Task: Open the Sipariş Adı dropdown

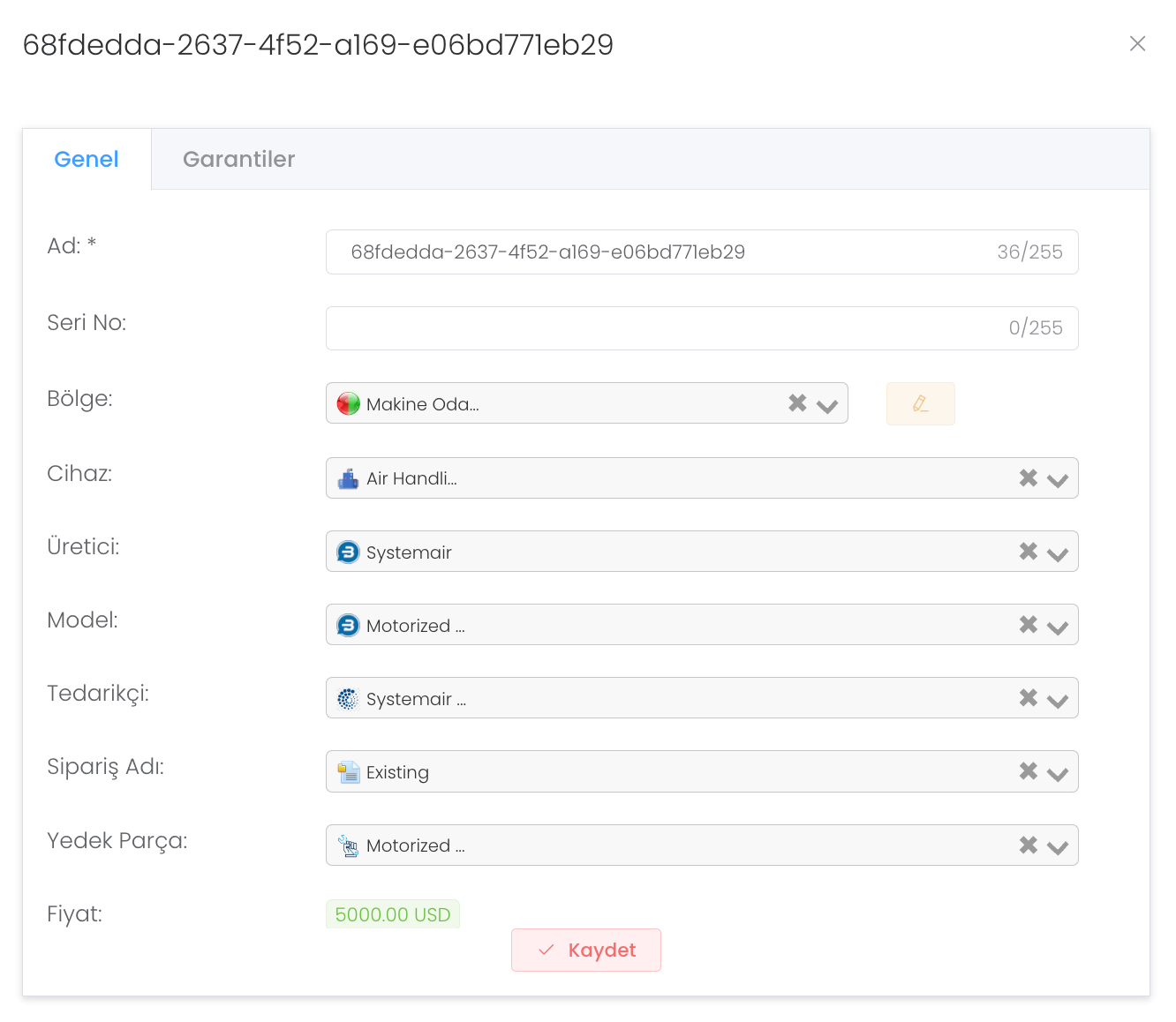Action: coord(1057,773)
